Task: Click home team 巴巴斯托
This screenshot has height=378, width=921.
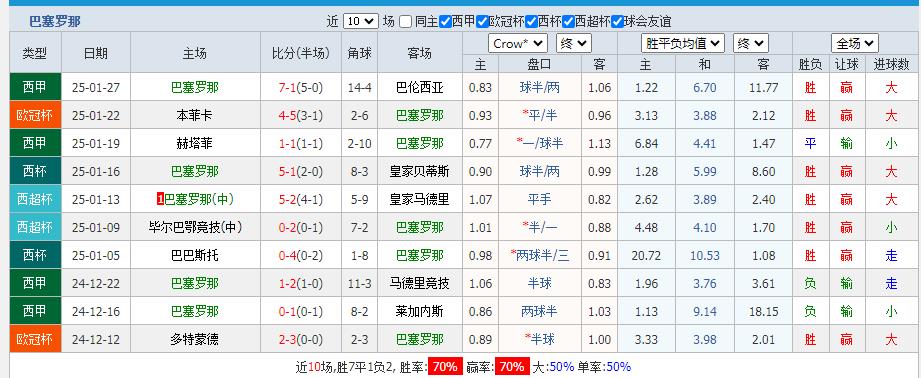Action: (195, 255)
